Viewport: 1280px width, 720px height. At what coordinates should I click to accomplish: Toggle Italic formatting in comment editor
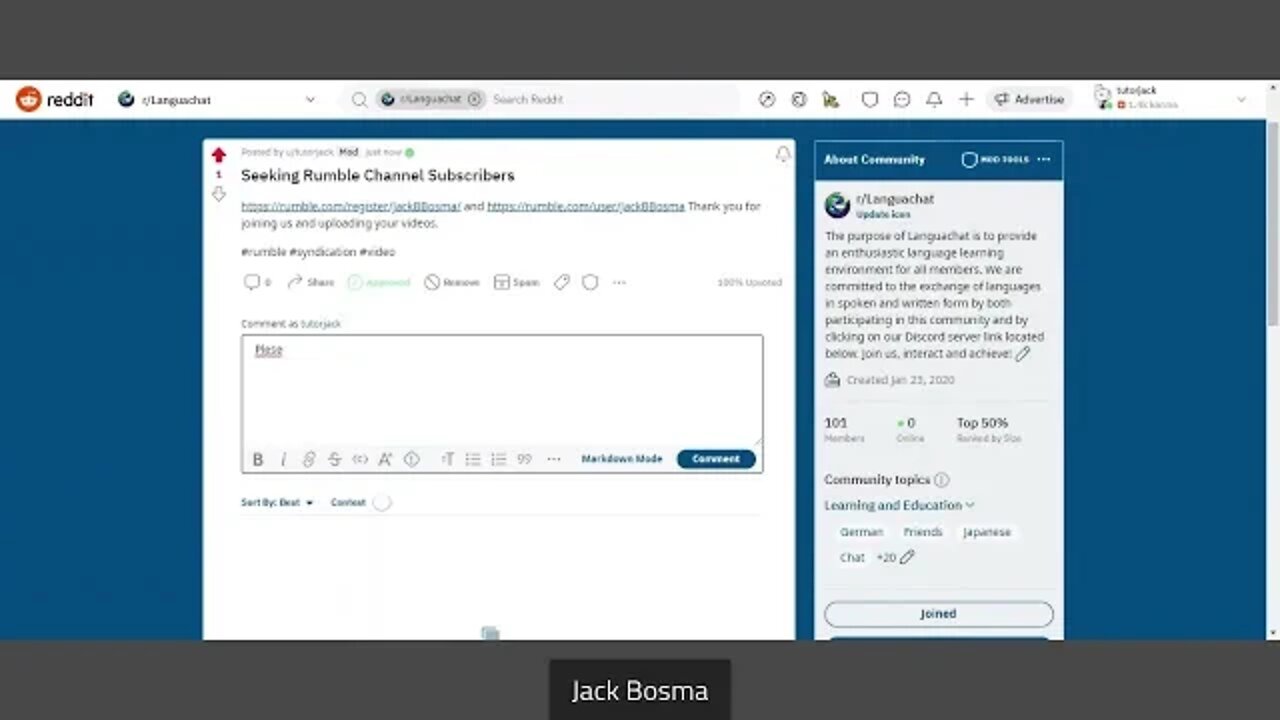283,459
